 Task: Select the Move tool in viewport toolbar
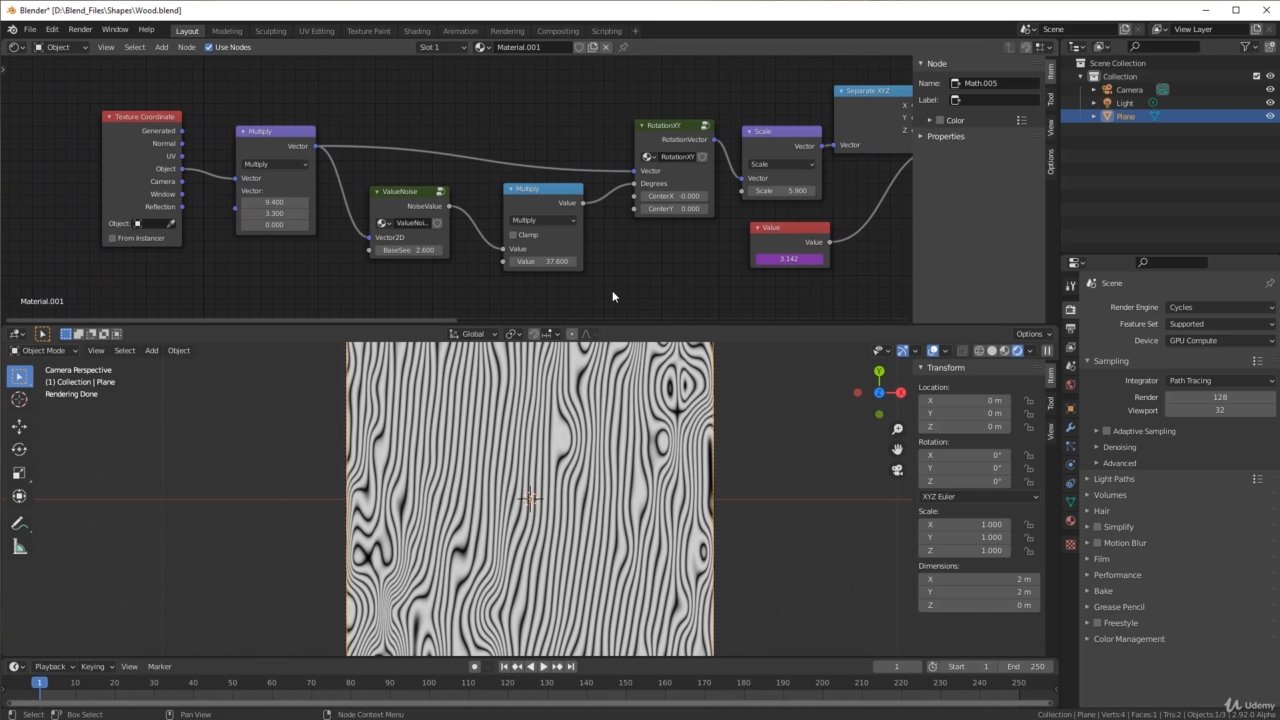pos(19,426)
